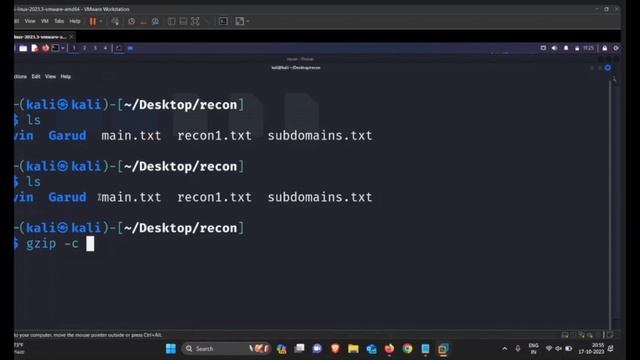The height and width of the screenshot is (360, 640).
Task: Launch terminal emulator from Kali panel
Action: pyautogui.click(x=56, y=48)
